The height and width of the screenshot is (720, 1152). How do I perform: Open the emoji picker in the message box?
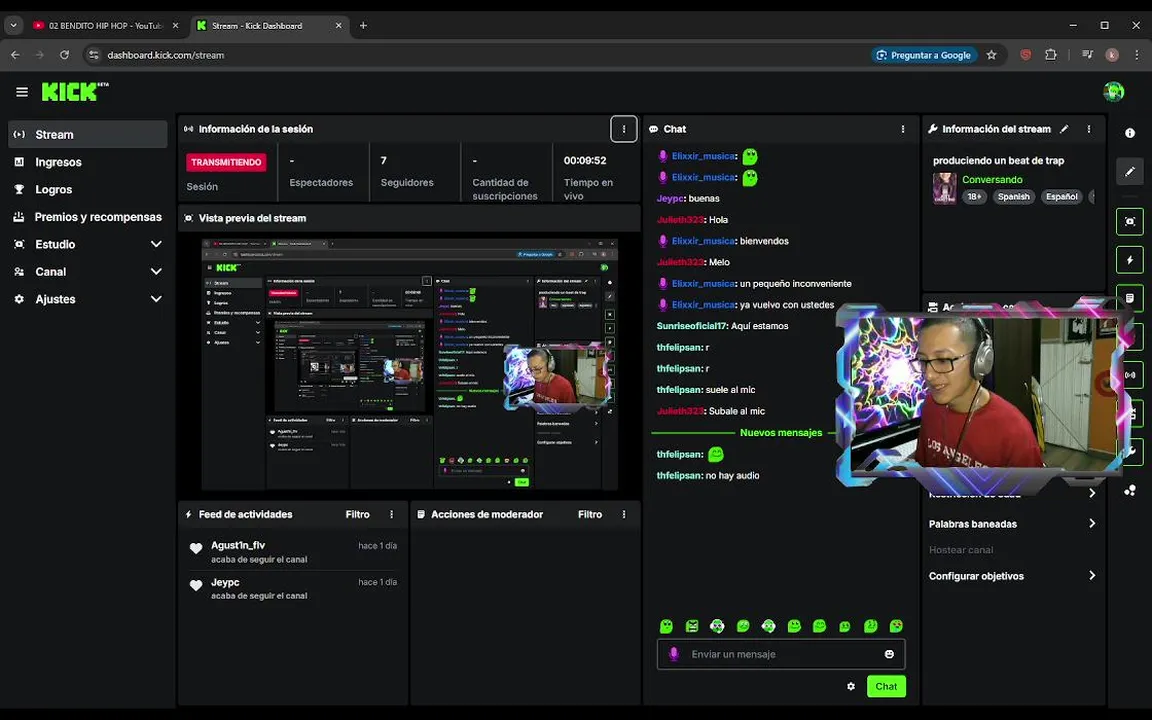click(889, 654)
